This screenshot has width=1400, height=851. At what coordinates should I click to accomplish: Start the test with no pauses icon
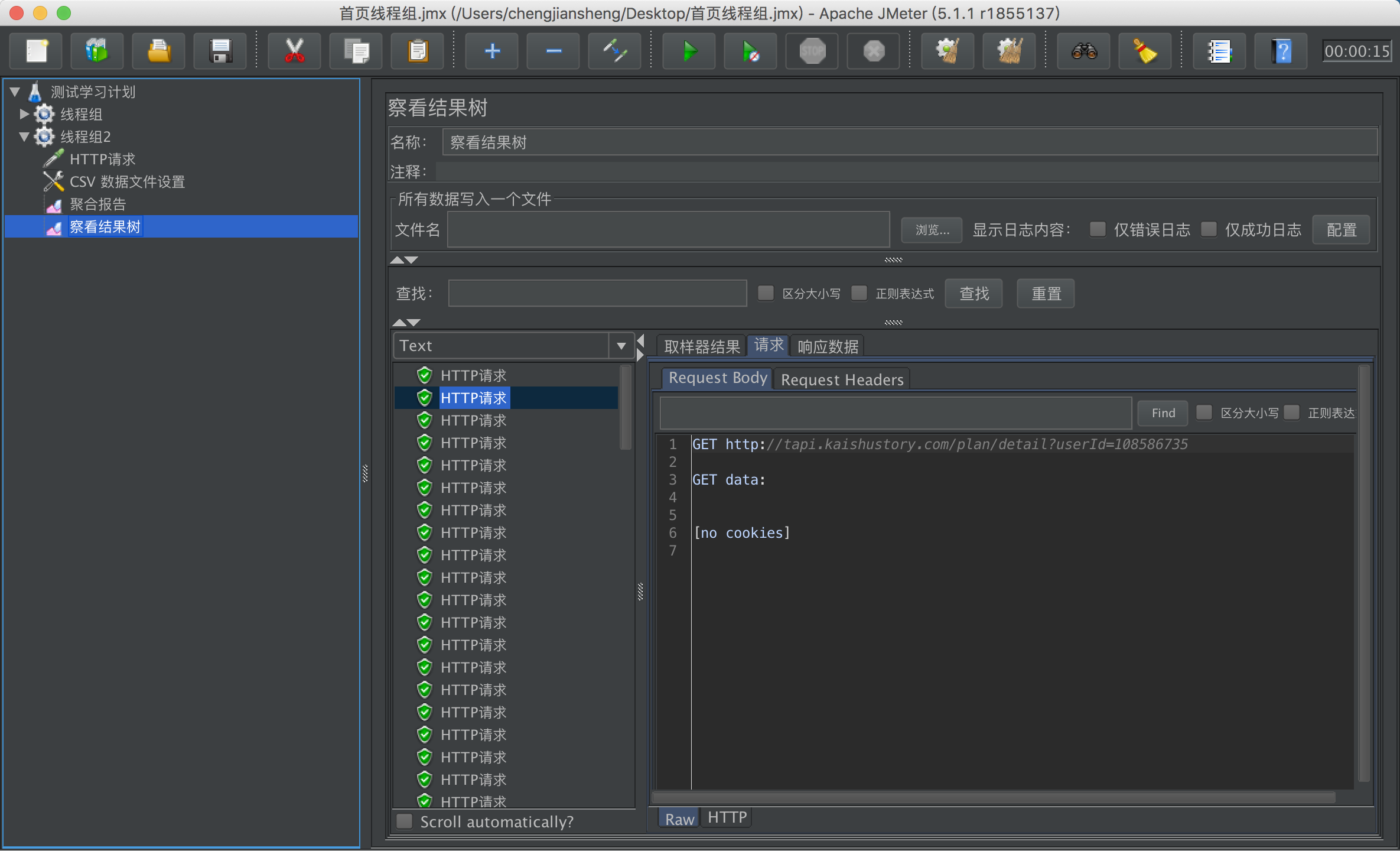tap(750, 51)
